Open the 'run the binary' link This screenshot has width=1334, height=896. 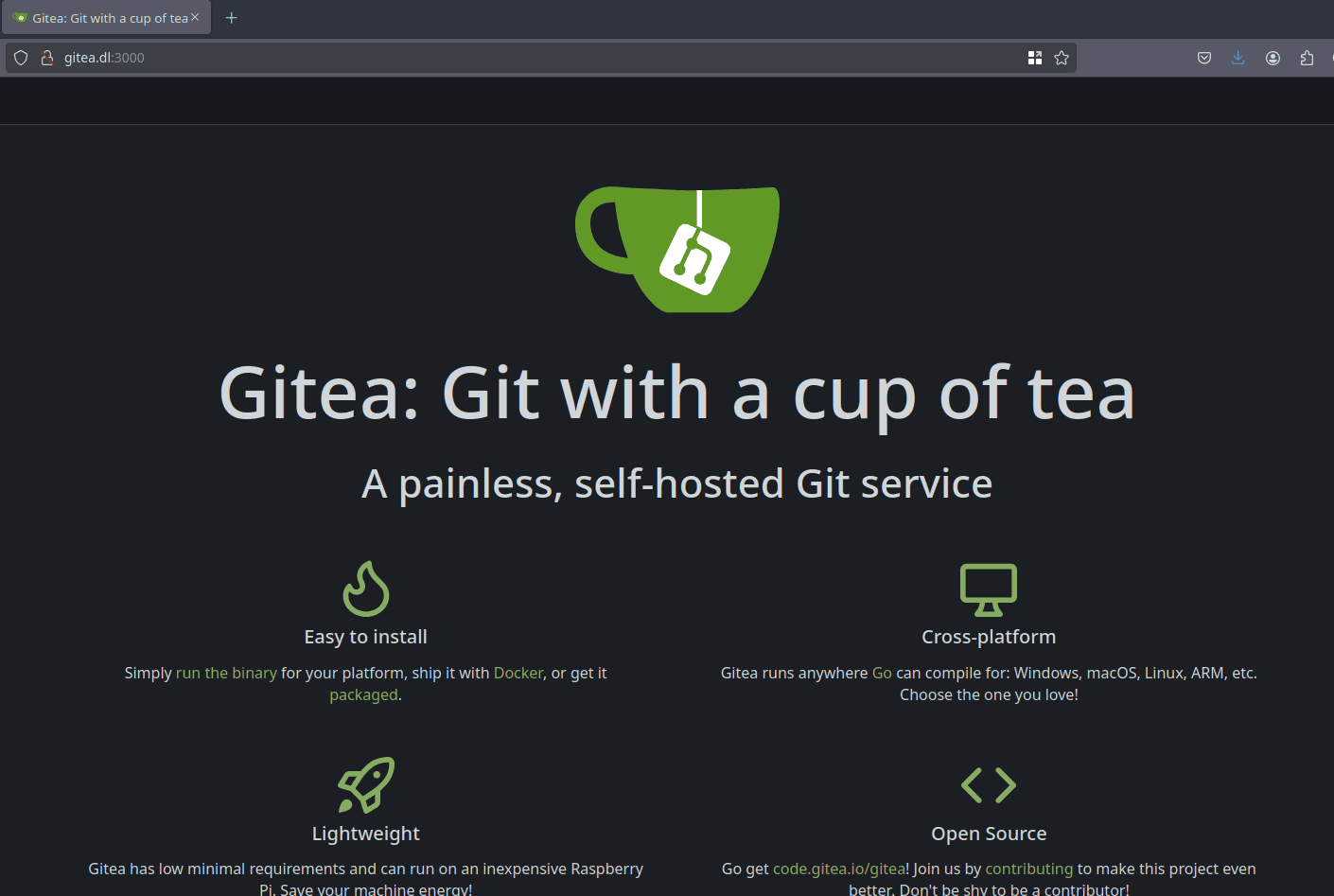tap(226, 673)
